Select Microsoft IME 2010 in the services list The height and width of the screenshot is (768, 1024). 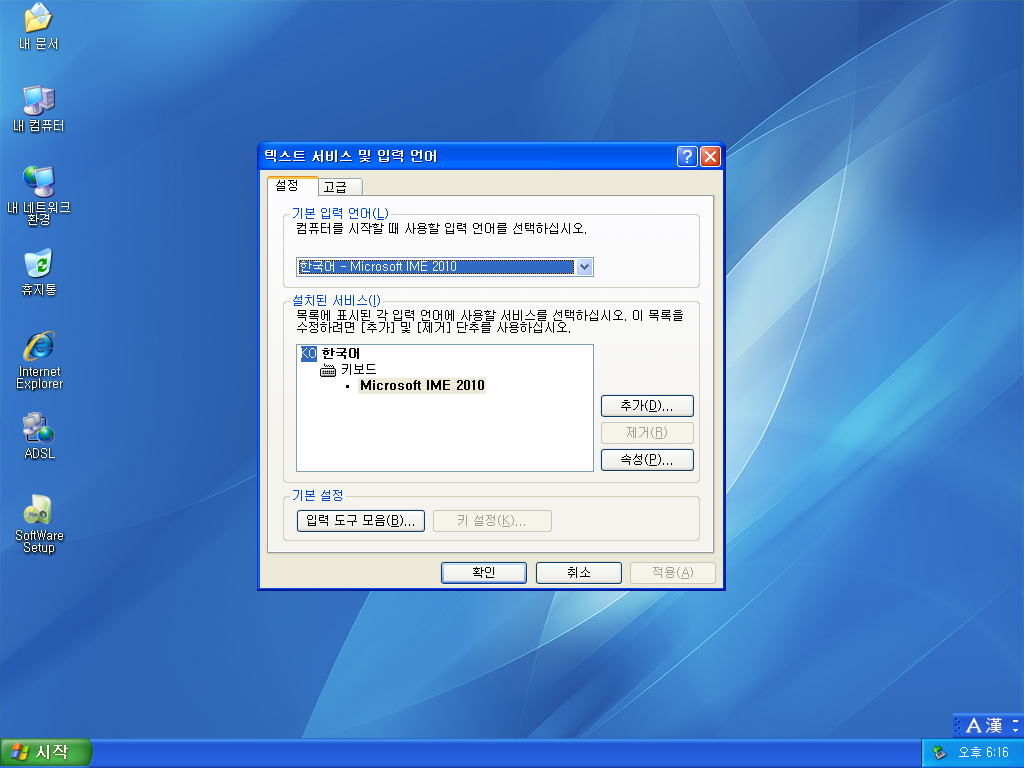(x=422, y=385)
